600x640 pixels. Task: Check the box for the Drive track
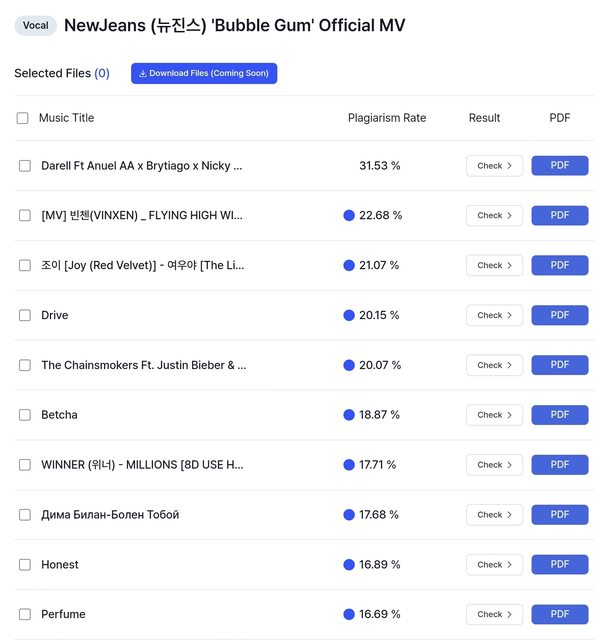click(25, 315)
